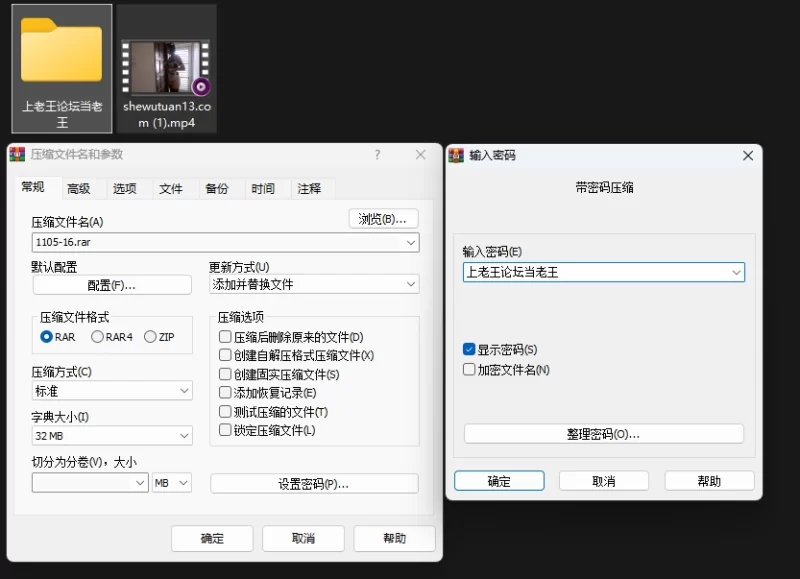Enable the 加密文件名 checkbox

tap(469, 370)
